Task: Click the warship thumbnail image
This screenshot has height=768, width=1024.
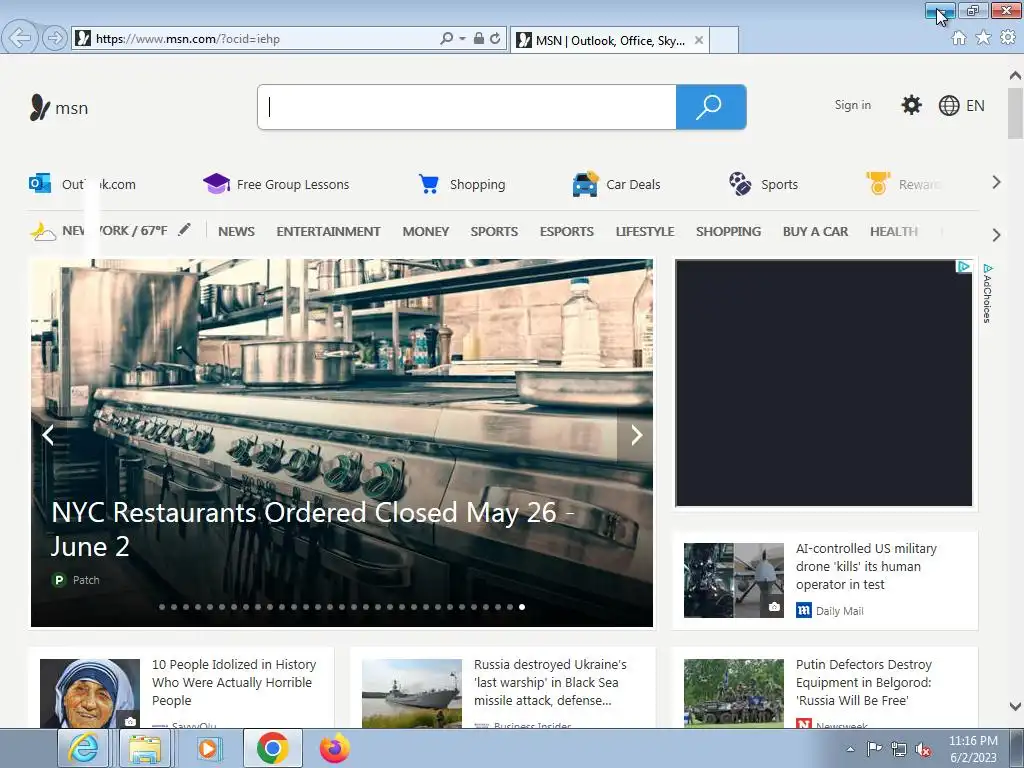Action: coord(411,693)
